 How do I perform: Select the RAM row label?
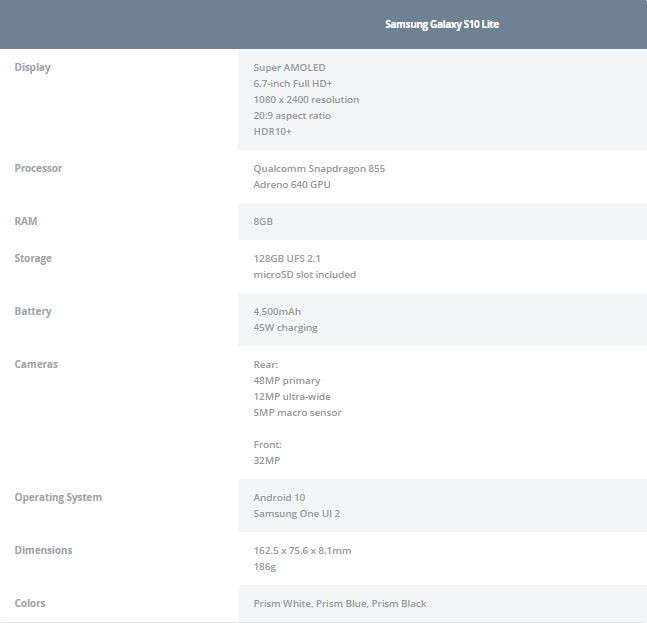[x=26, y=221]
